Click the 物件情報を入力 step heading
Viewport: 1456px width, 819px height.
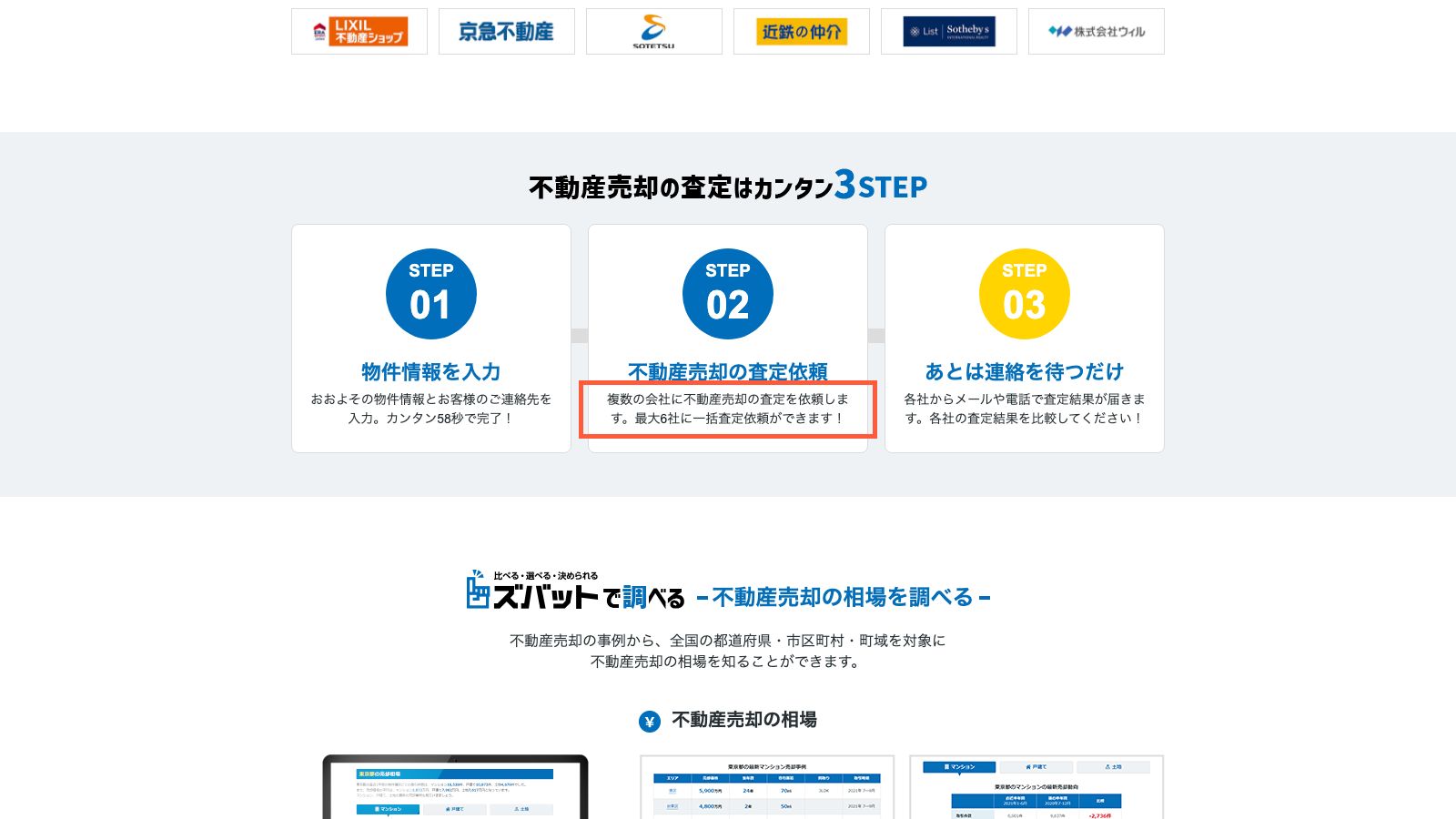point(431,371)
